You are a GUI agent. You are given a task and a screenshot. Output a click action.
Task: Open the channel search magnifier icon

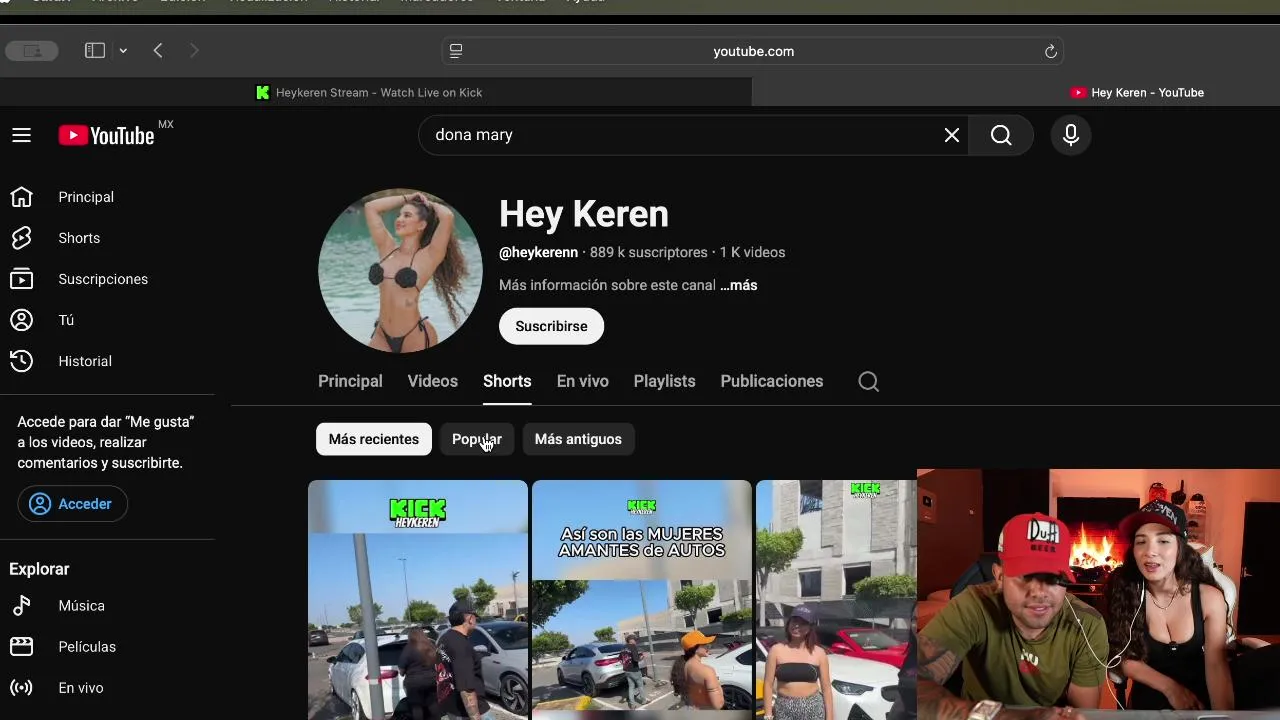coord(869,381)
